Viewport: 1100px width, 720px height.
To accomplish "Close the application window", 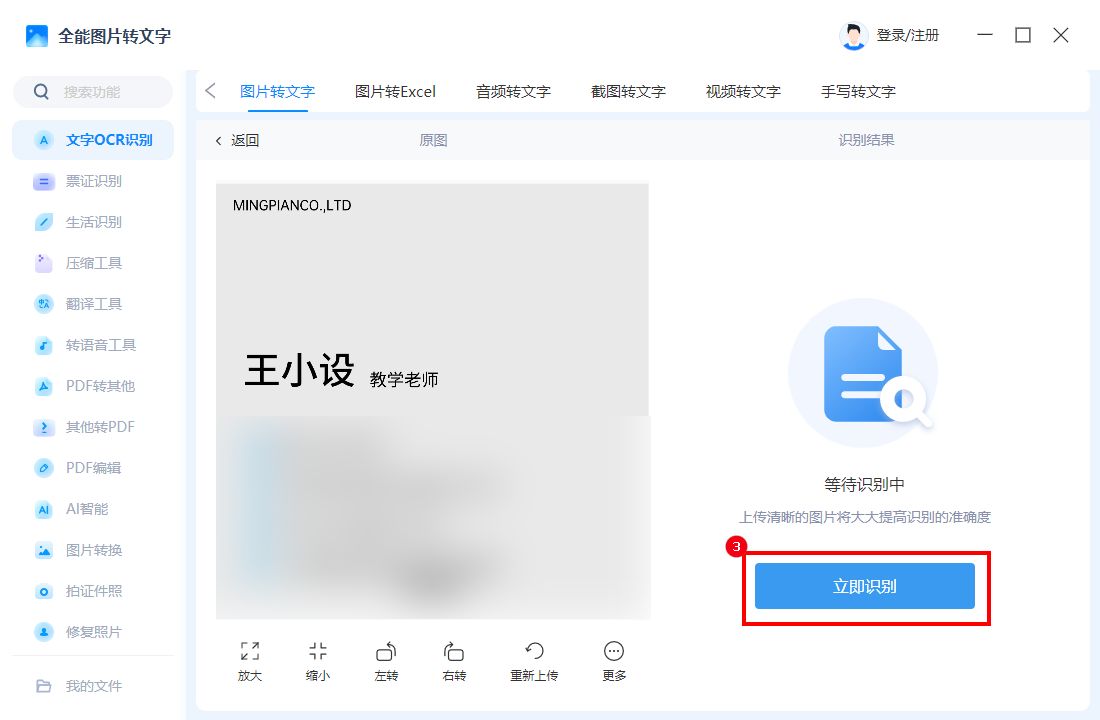I will 1061,35.
